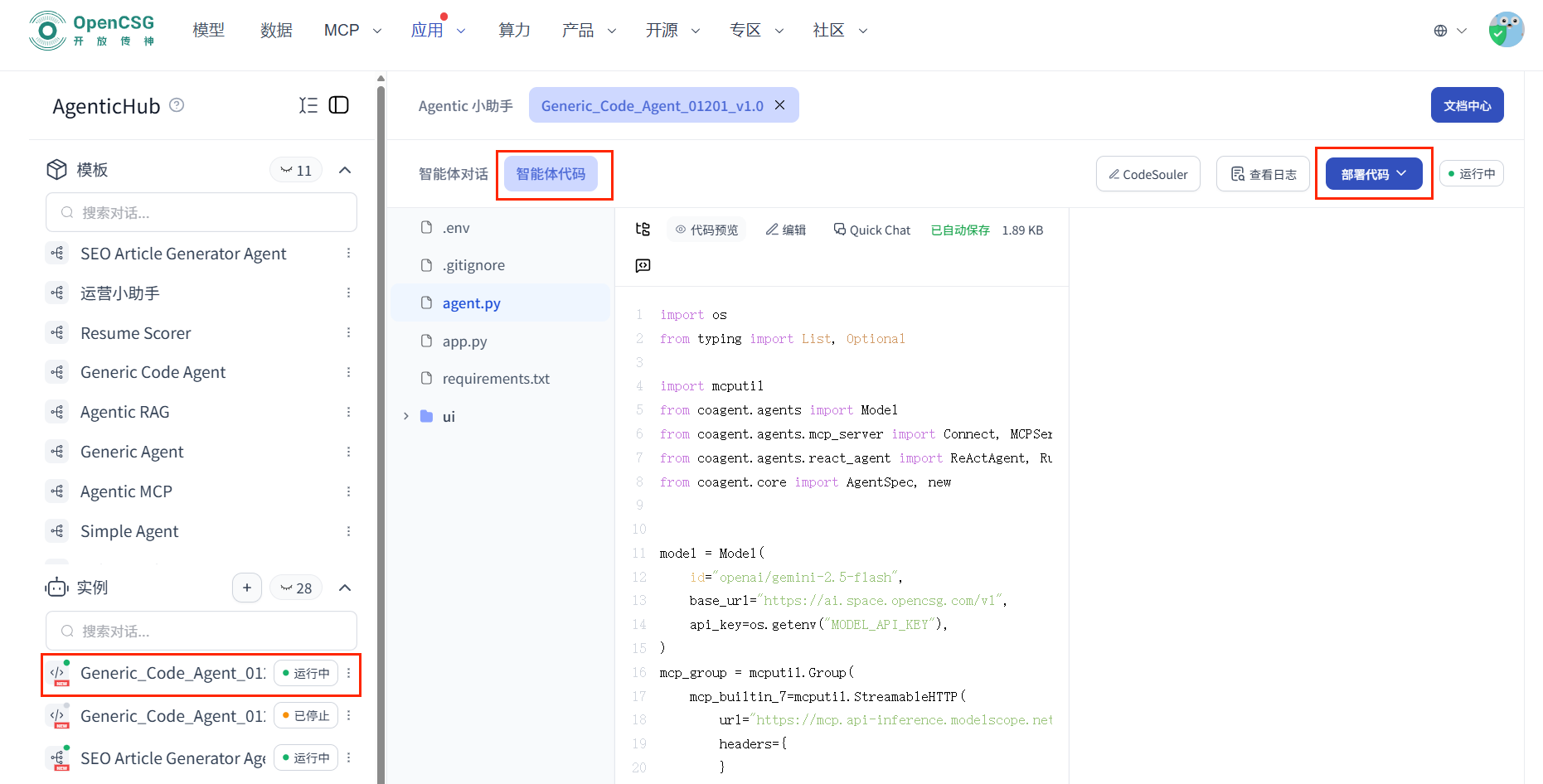
Task: Open the user avatar in top right
Action: tap(1506, 30)
